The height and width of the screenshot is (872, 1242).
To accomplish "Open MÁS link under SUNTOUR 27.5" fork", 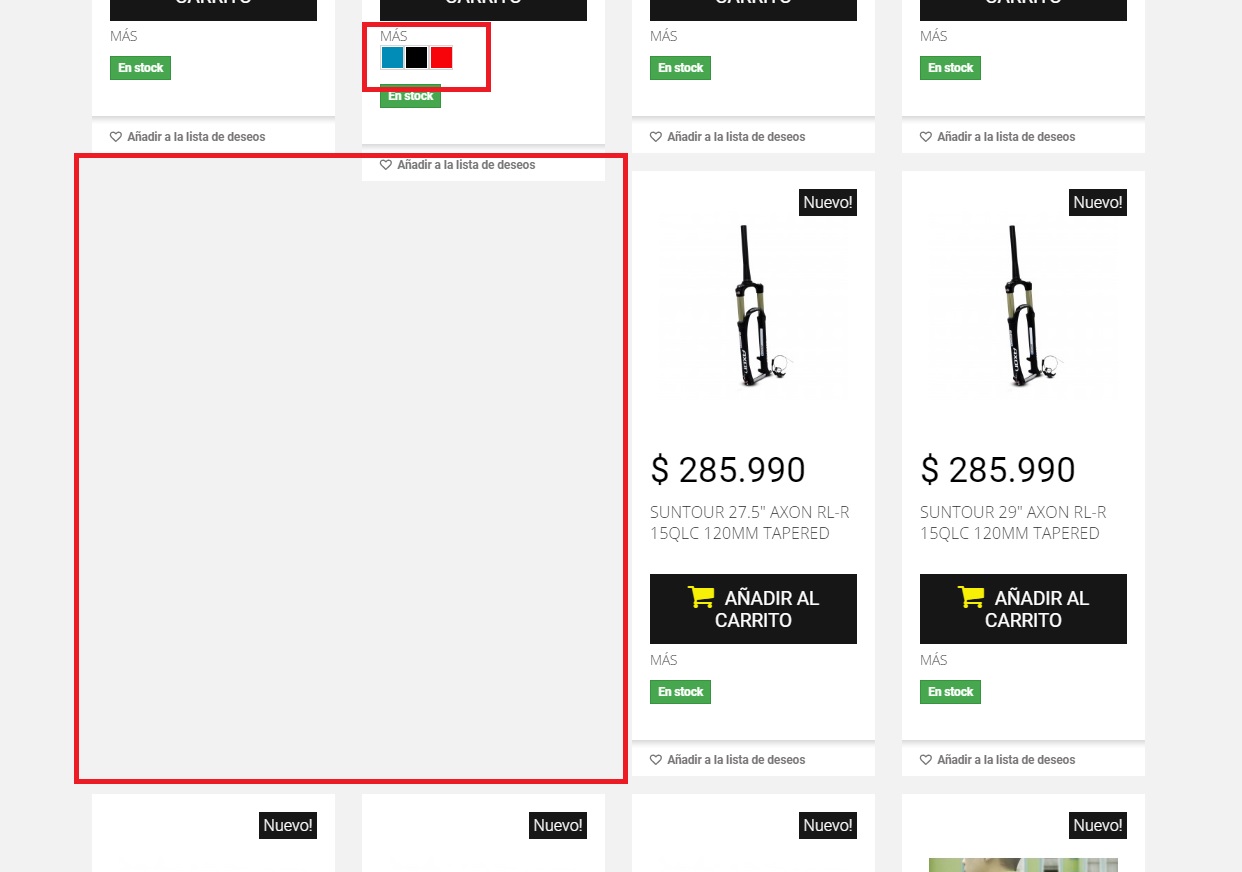I will tap(664, 660).
